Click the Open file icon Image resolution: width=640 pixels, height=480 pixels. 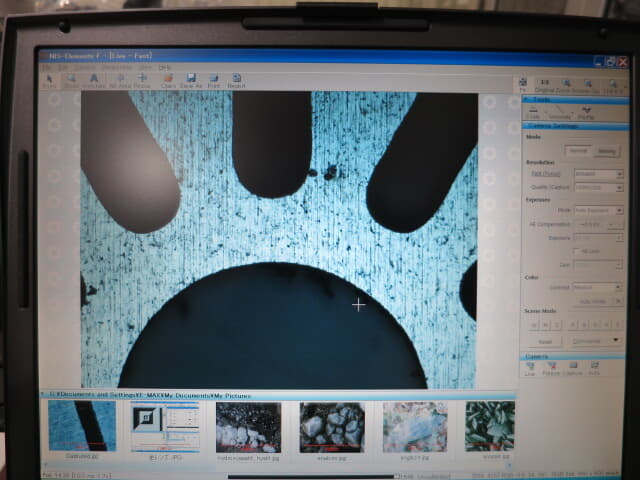pyautogui.click(x=168, y=80)
